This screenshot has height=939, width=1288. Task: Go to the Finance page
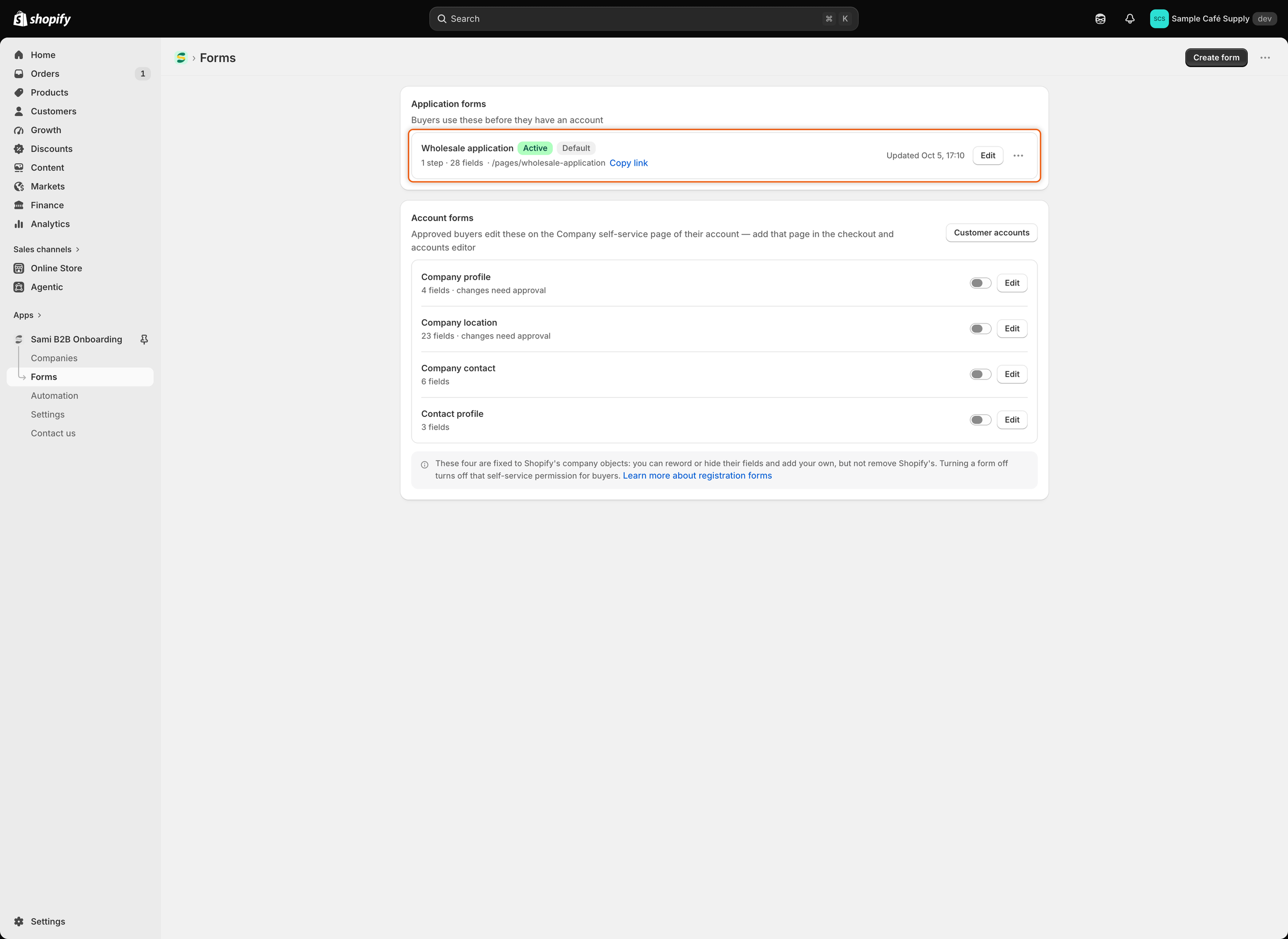(x=80, y=204)
